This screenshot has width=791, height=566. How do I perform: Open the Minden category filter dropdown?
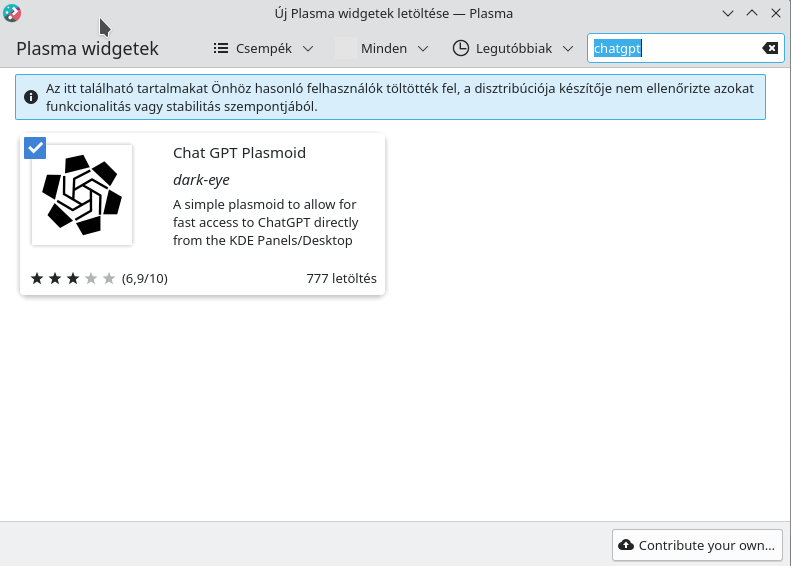click(382, 48)
